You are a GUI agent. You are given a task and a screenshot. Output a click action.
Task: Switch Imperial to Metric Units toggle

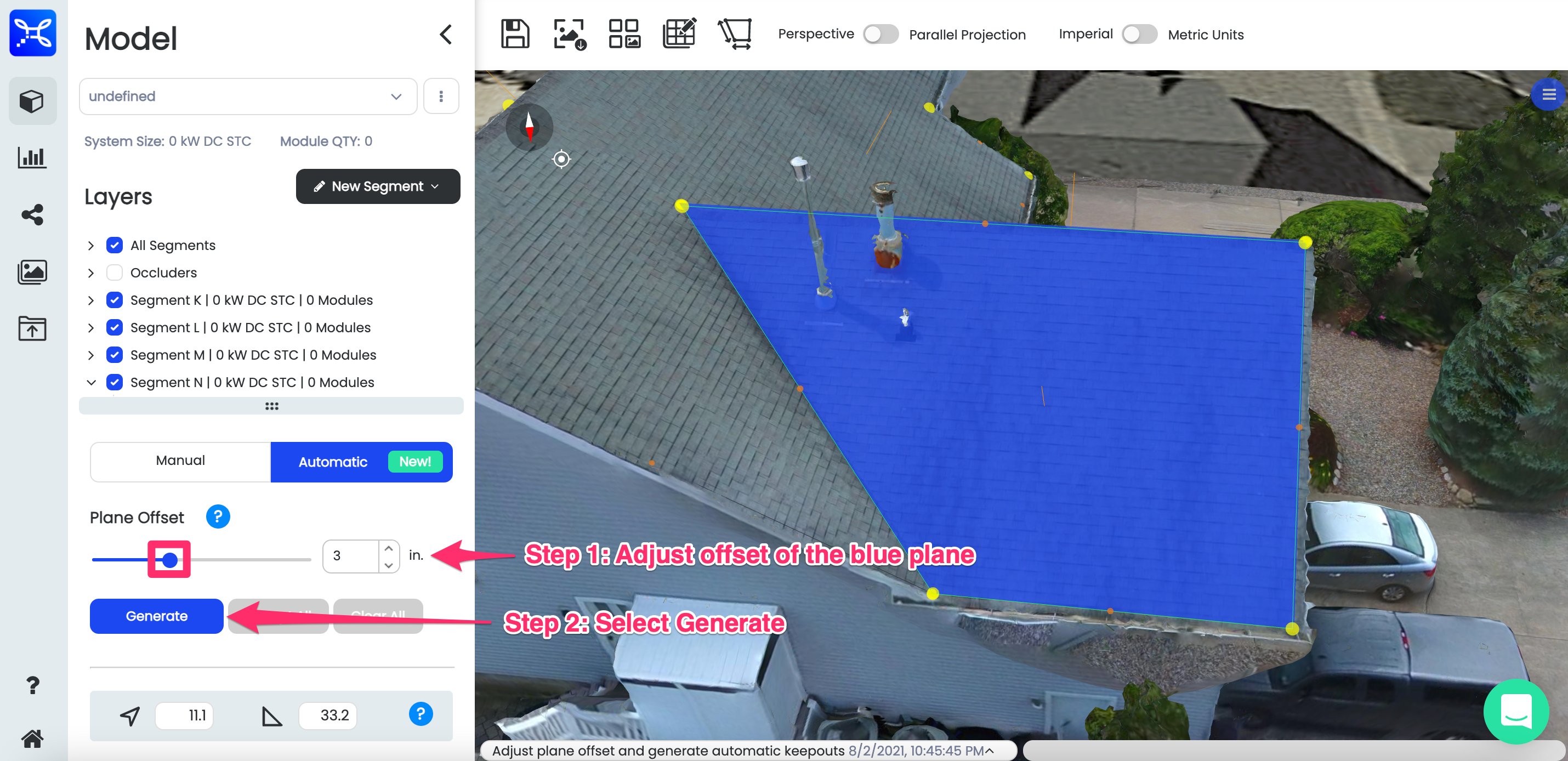tap(1139, 34)
